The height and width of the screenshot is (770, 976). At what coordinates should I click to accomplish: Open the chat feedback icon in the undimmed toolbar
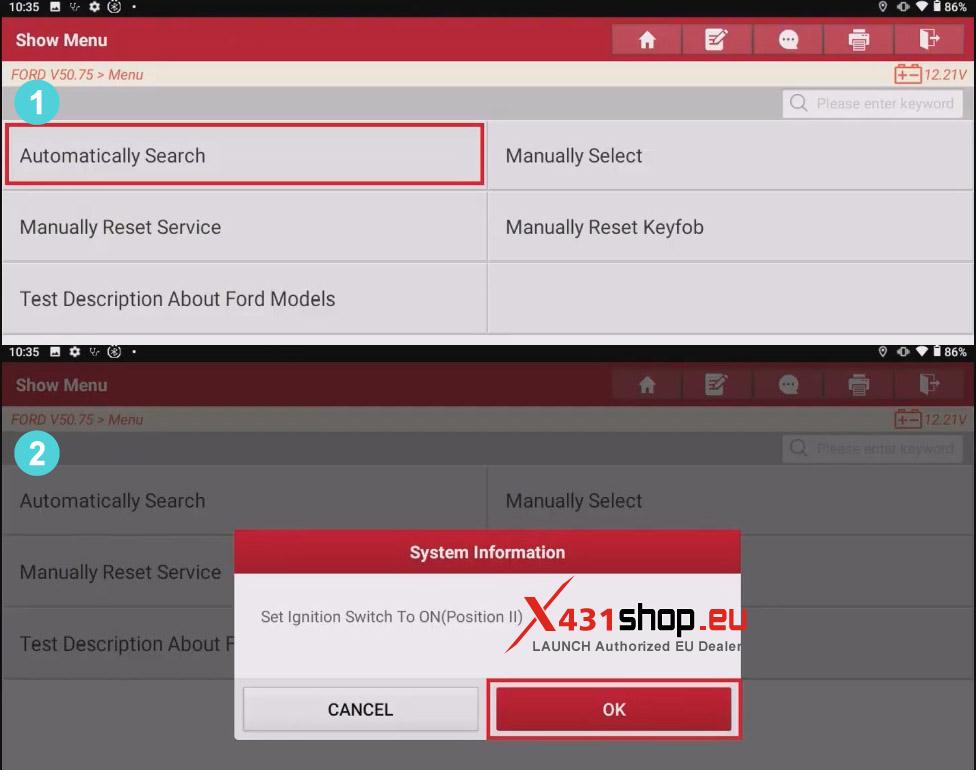(x=788, y=40)
